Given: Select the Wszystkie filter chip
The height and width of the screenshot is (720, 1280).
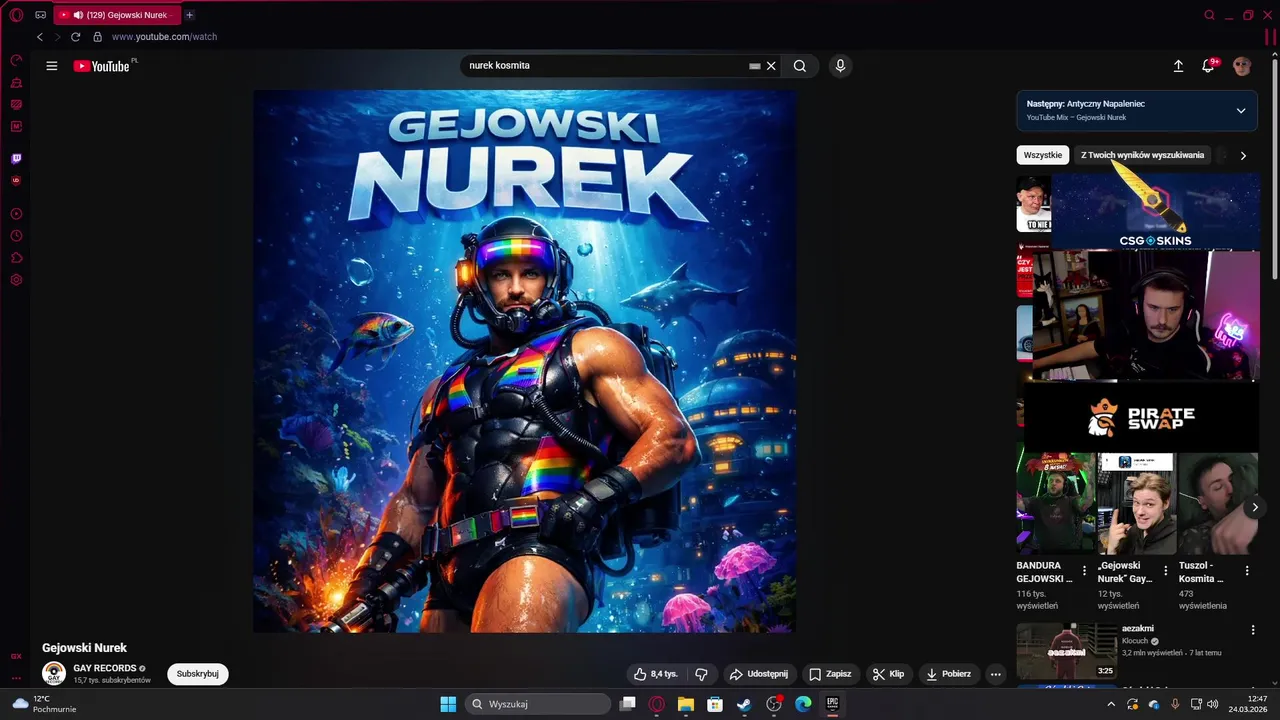Looking at the screenshot, I should [1042, 155].
